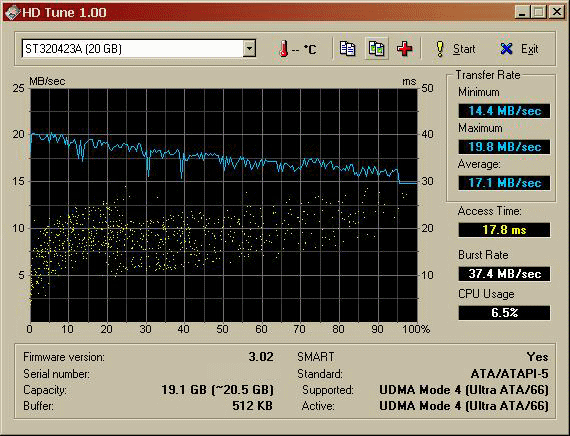Click the thermometer temperature icon
This screenshot has height=436, width=570.
(284, 49)
